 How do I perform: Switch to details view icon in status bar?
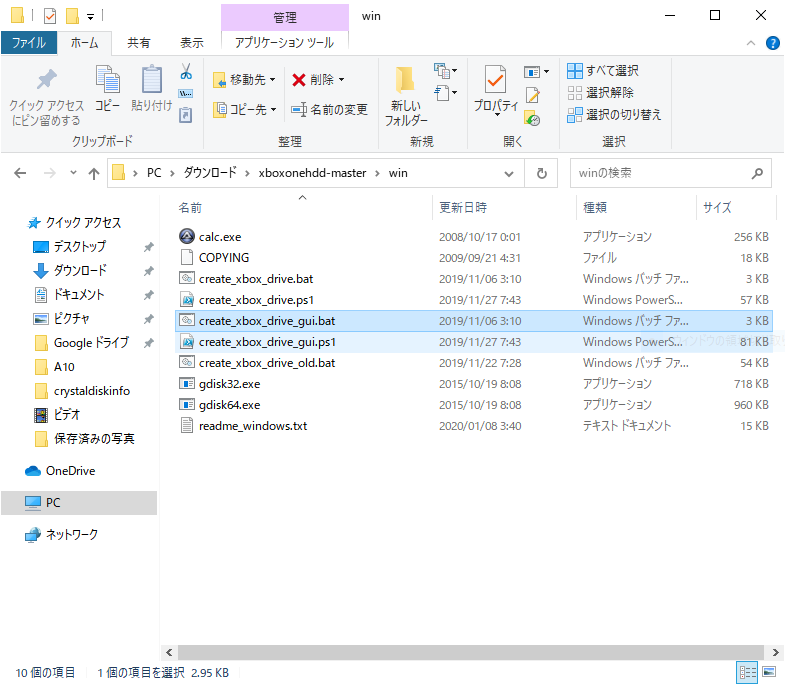click(747, 672)
